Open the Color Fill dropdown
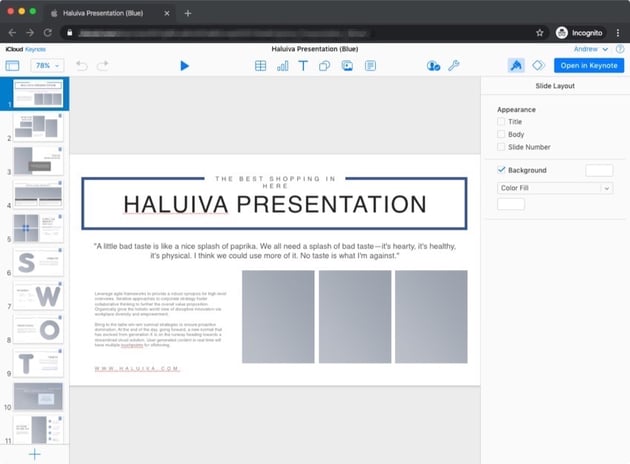This screenshot has height=464, width=630. [x=555, y=188]
